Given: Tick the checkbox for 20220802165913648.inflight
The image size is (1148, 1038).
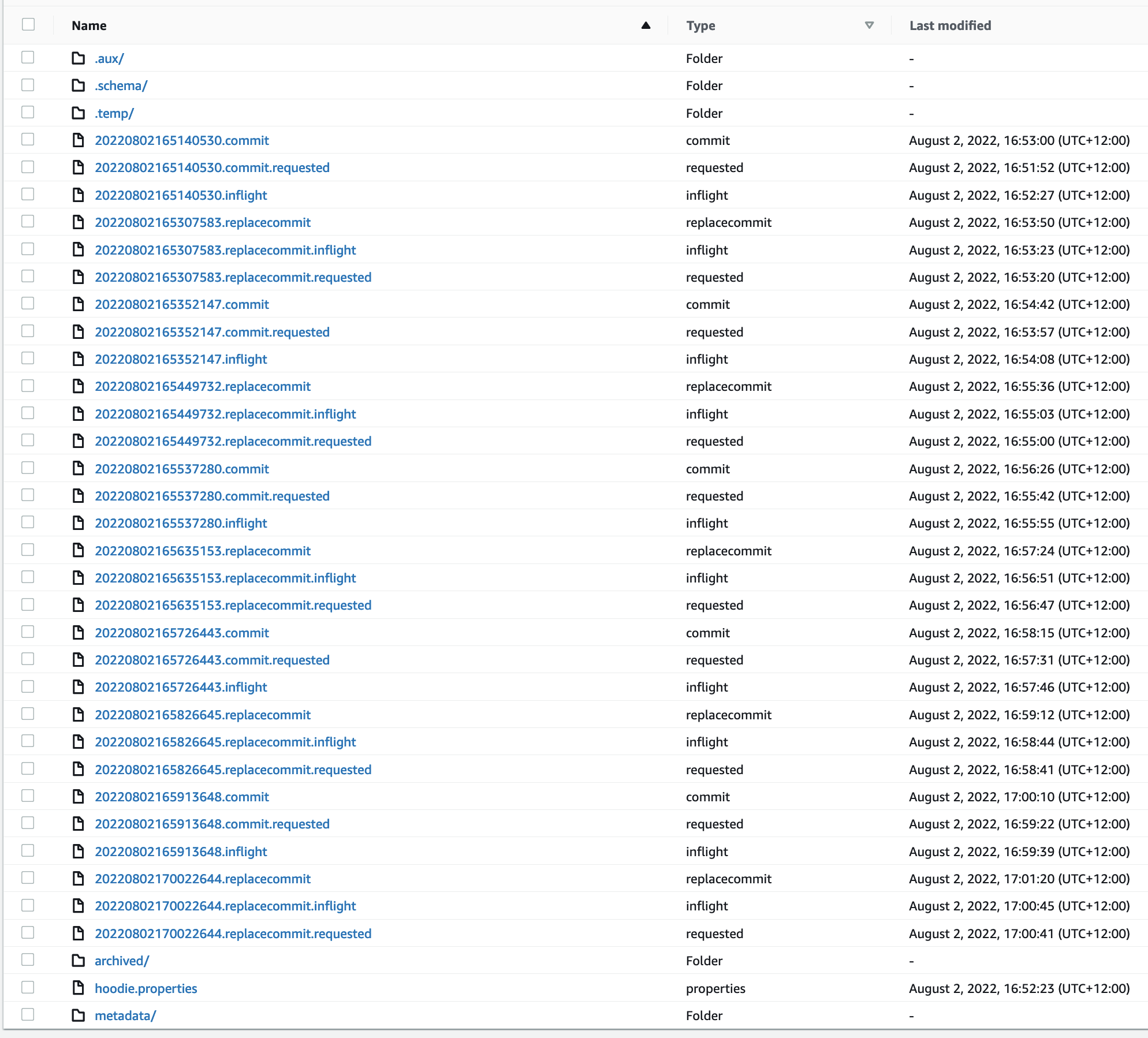Looking at the screenshot, I should click(28, 850).
